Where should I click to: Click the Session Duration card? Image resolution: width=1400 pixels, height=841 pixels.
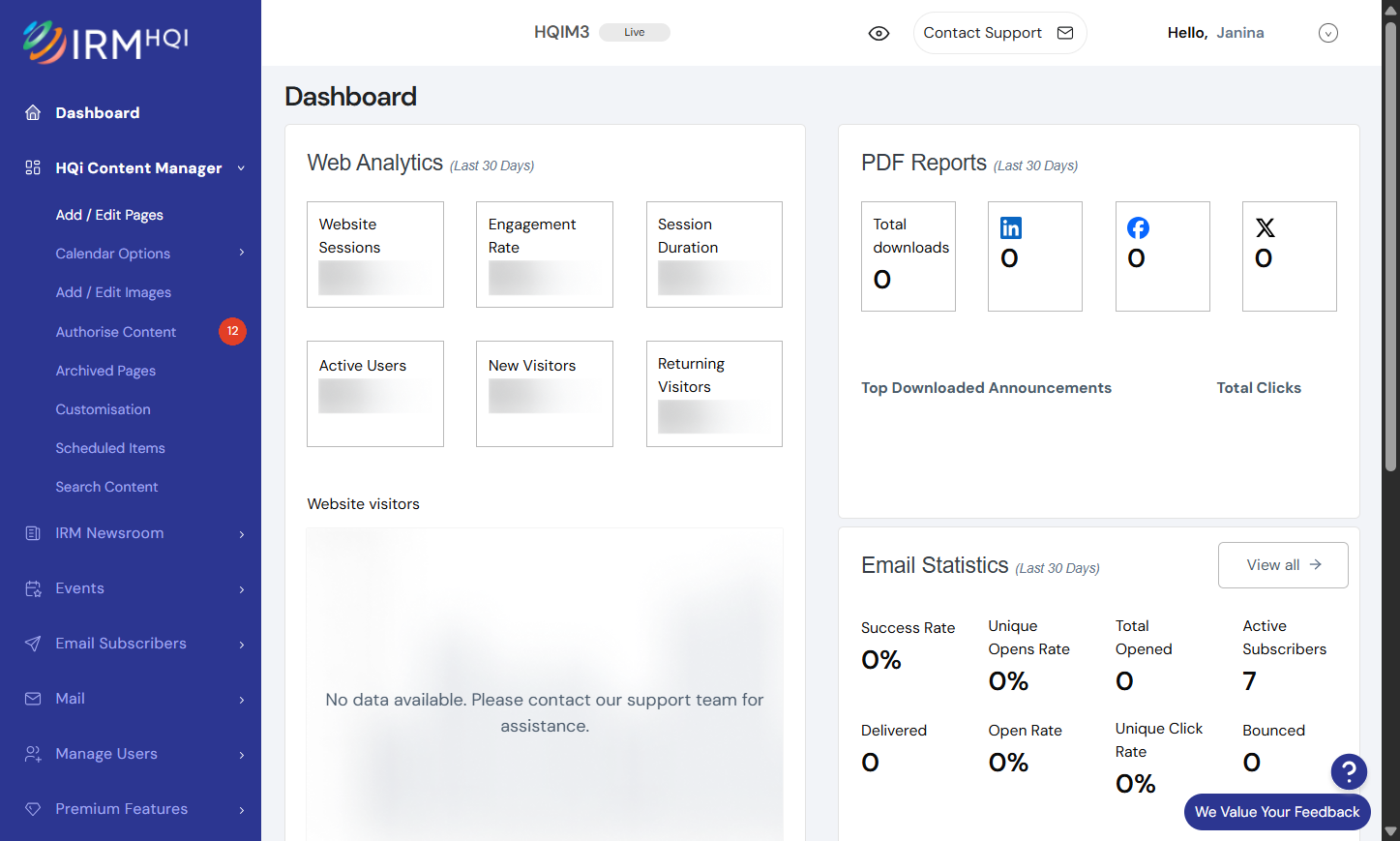tap(714, 255)
